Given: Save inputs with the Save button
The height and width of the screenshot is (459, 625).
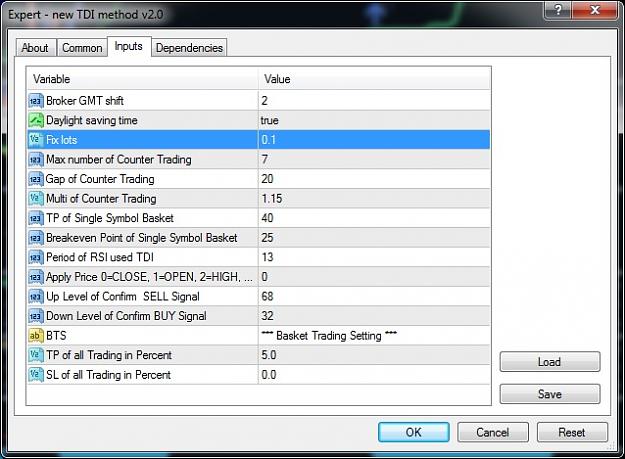Looking at the screenshot, I should [550, 394].
